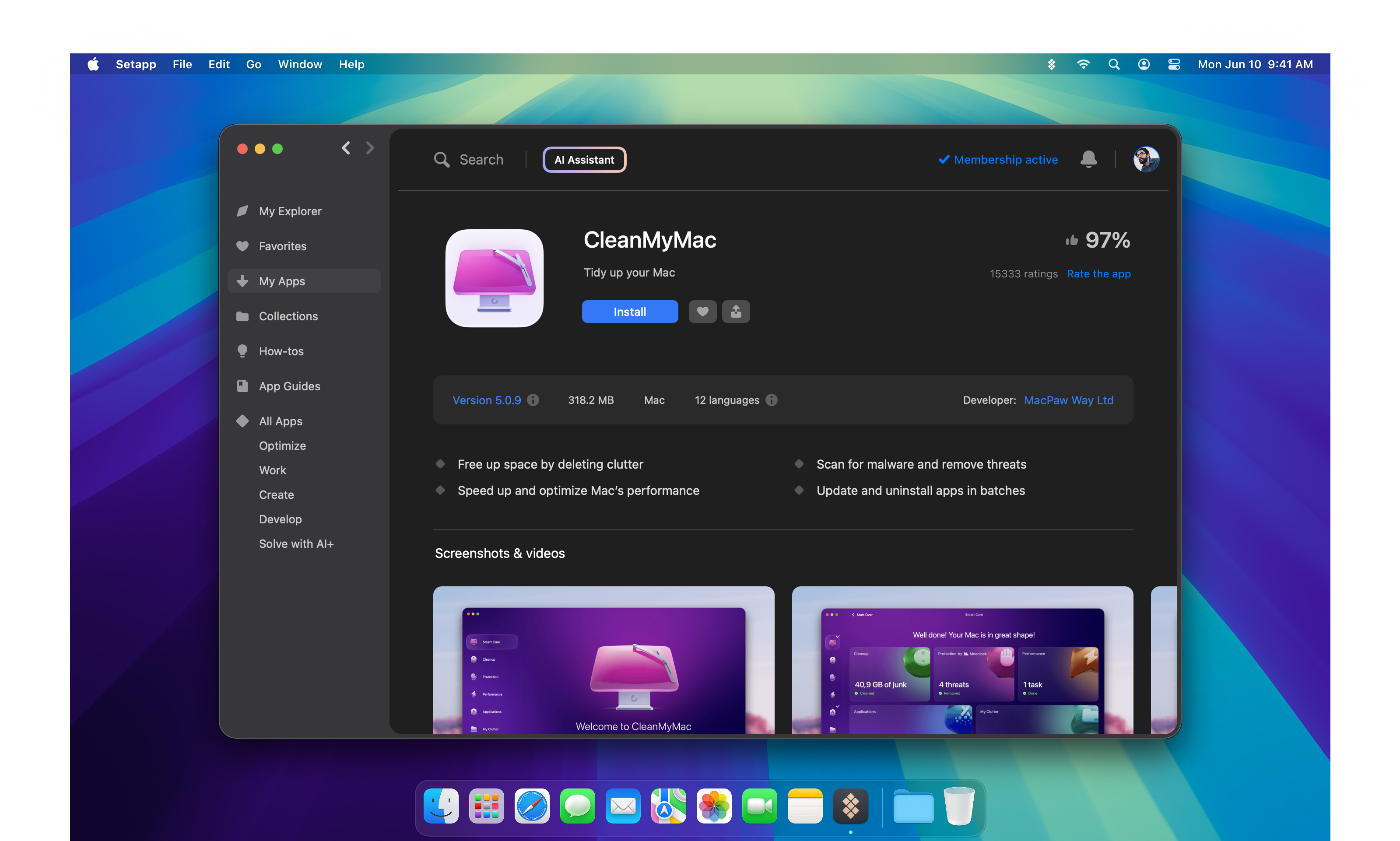The height and width of the screenshot is (841, 1400).
Task: Select the Optimize category
Action: point(282,445)
